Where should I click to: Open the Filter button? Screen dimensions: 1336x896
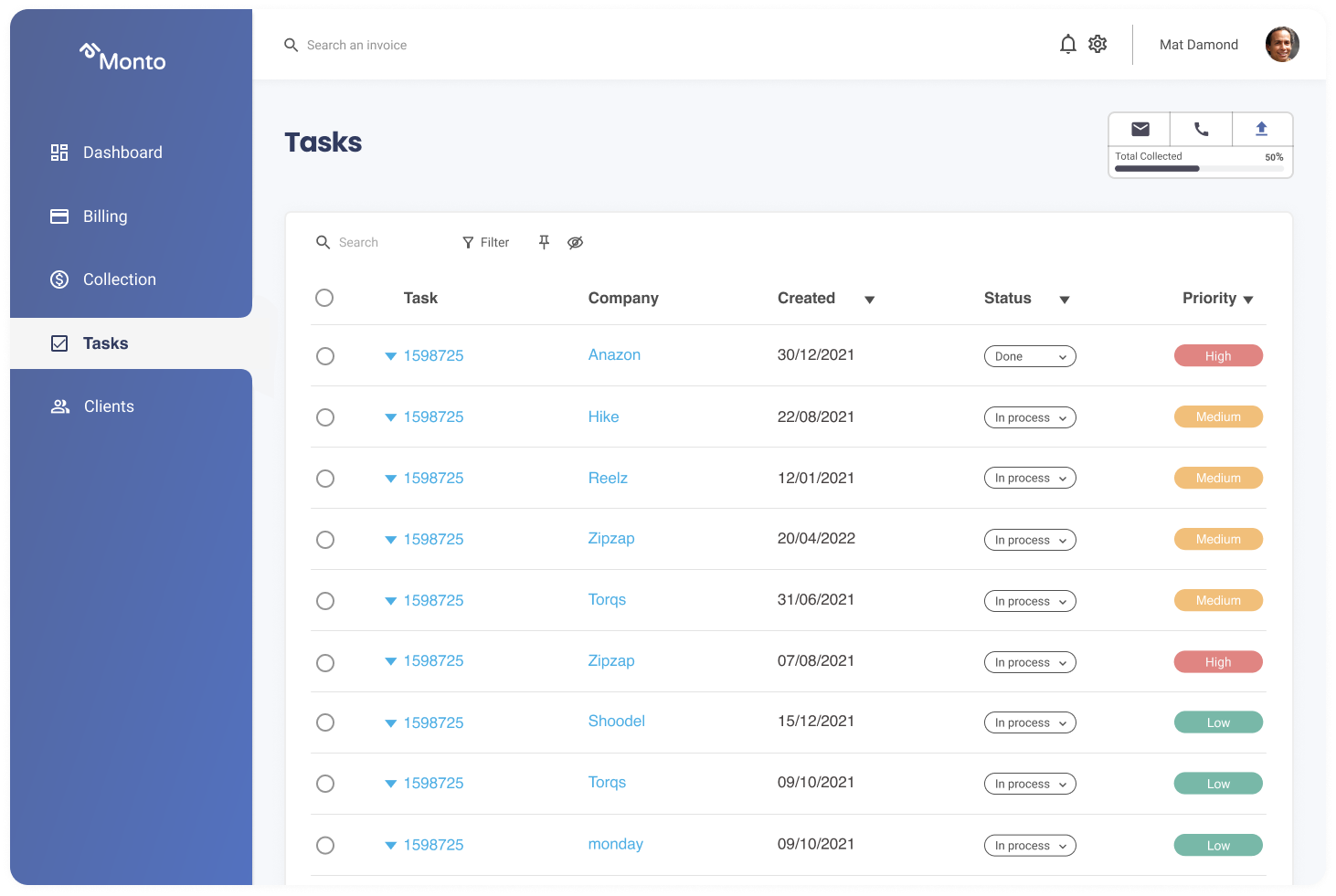click(485, 242)
